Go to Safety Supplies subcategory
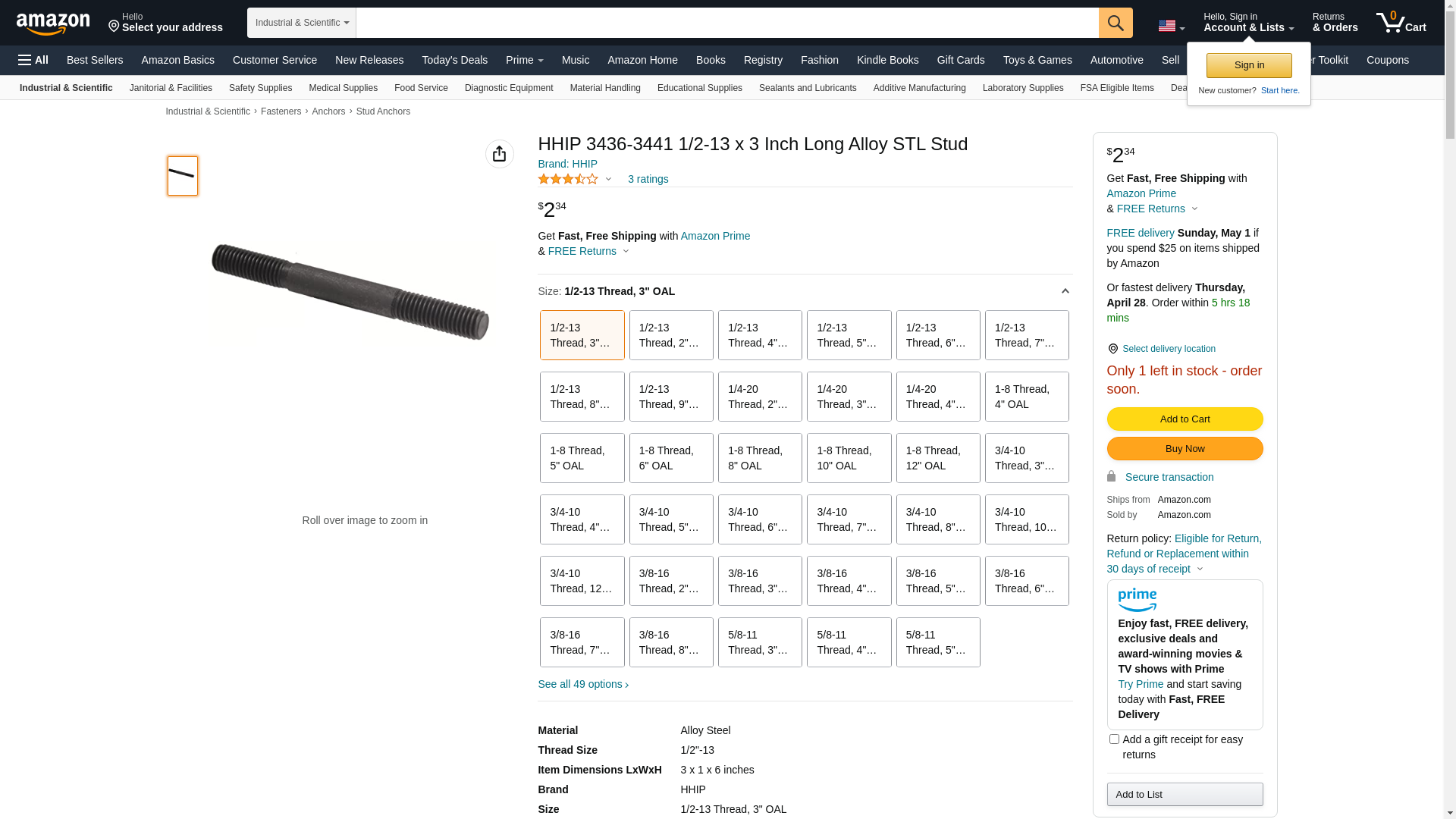Viewport: 1456px width, 819px height. pyautogui.click(x=260, y=88)
